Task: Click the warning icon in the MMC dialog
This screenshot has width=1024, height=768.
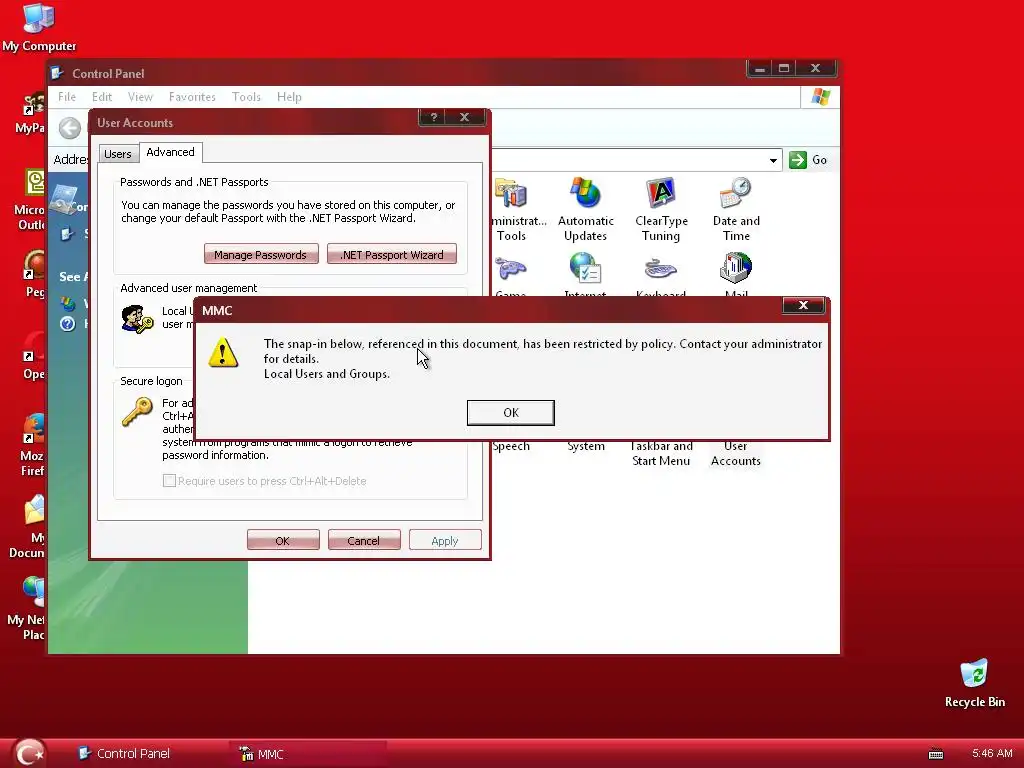Action: coord(223,353)
